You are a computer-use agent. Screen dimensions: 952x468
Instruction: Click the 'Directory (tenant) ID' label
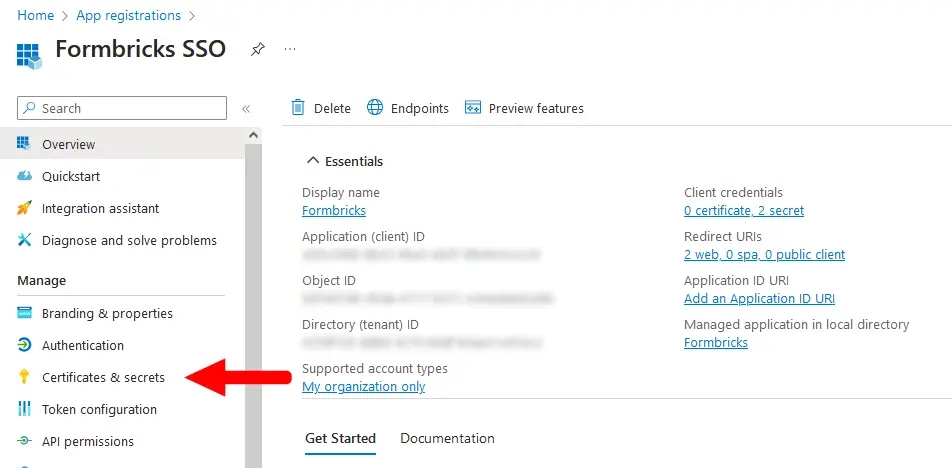click(360, 325)
